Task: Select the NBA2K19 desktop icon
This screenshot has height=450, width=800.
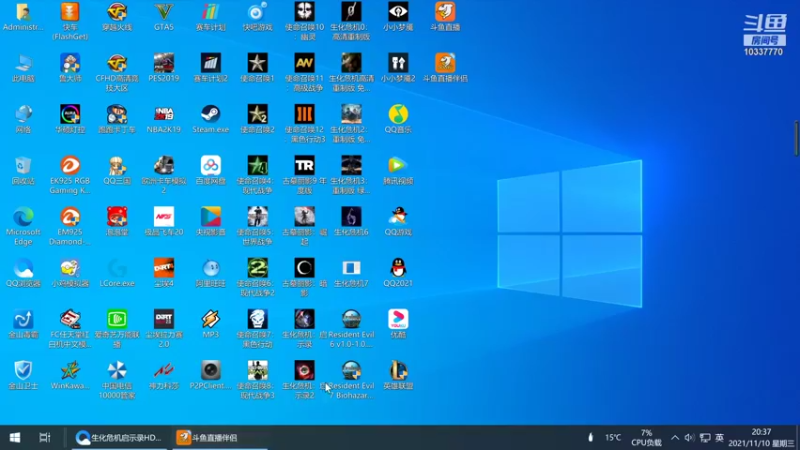Action: click(x=164, y=119)
